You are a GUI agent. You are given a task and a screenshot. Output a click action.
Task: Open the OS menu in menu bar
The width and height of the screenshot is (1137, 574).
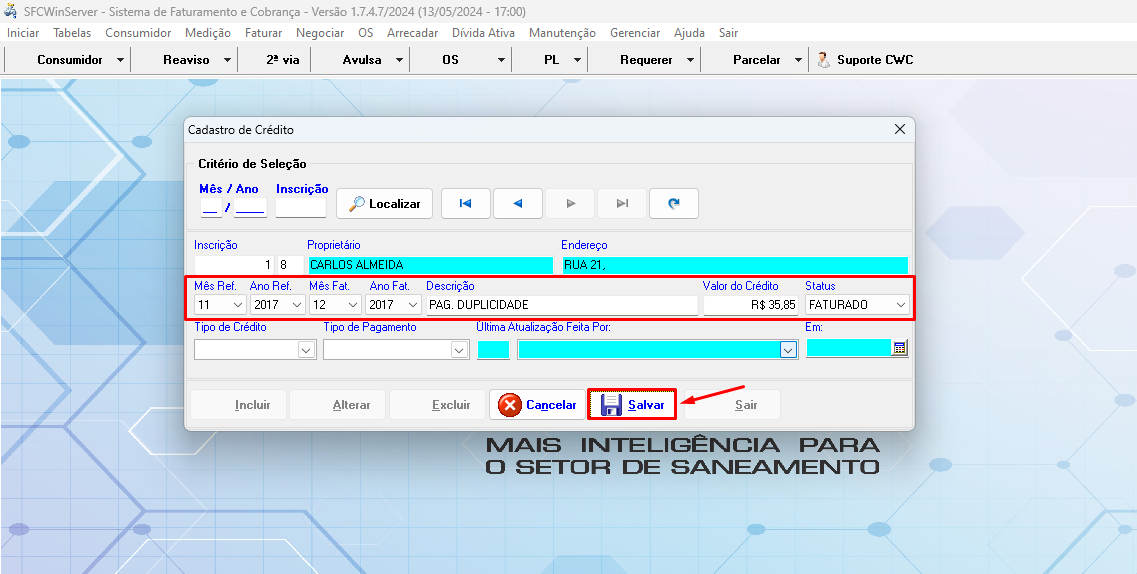(365, 33)
